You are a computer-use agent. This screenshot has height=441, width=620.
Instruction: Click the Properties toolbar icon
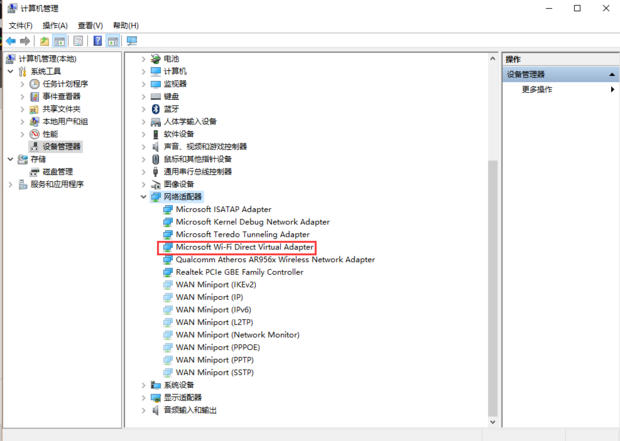[x=78, y=41]
